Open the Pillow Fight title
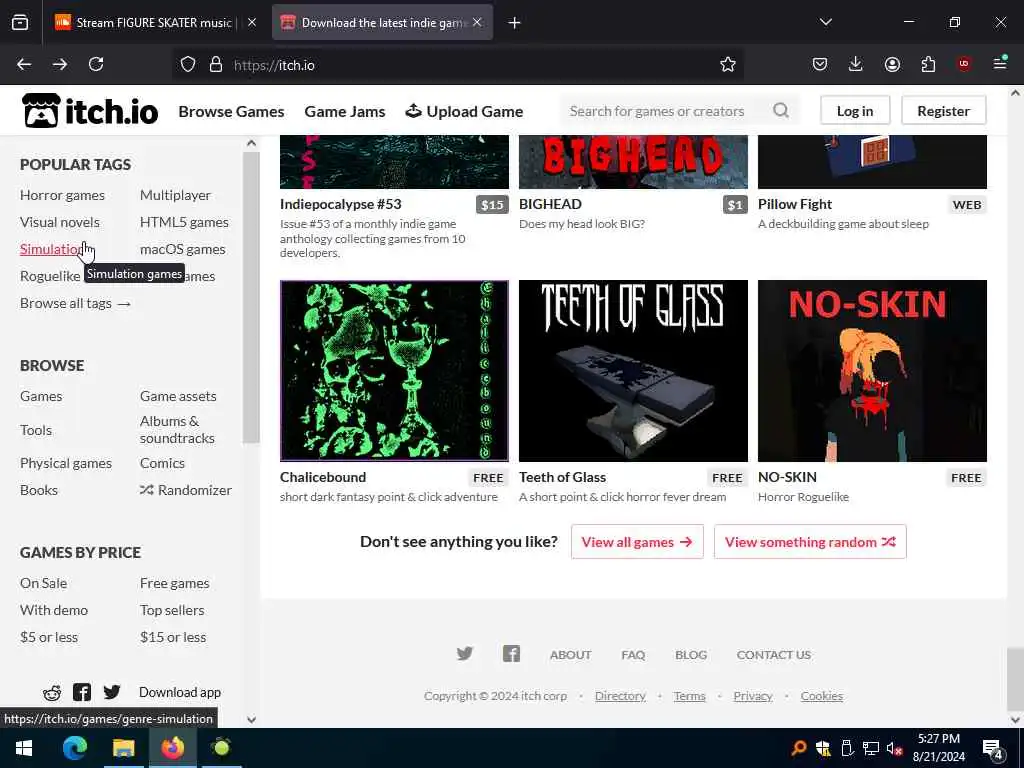 point(795,204)
